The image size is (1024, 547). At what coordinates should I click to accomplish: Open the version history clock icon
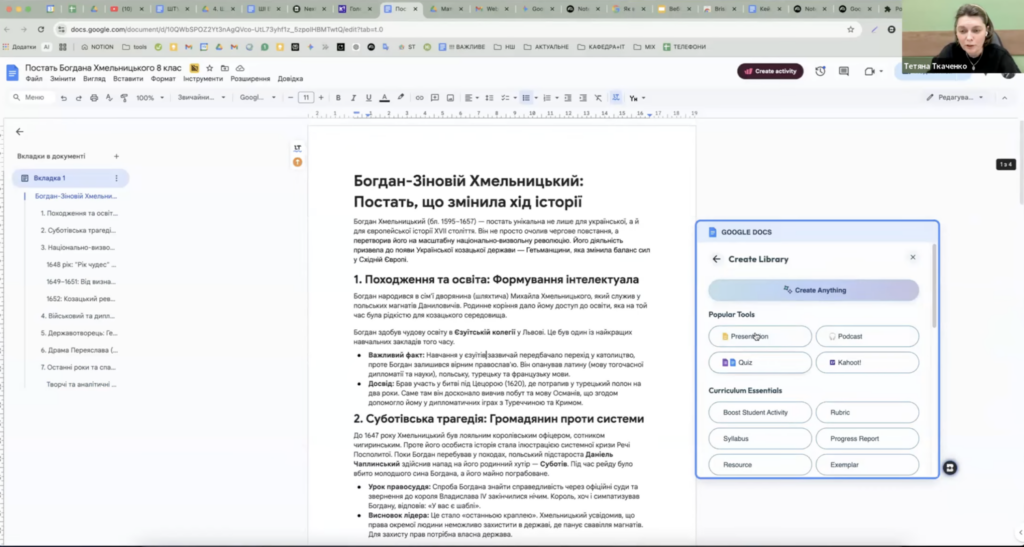tap(820, 71)
